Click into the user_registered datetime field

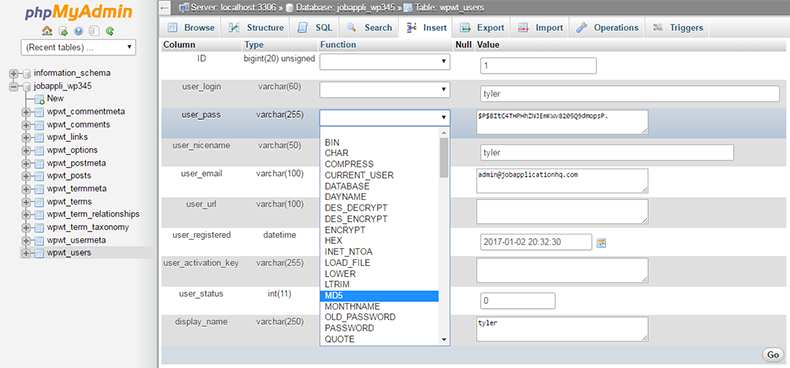tap(536, 242)
